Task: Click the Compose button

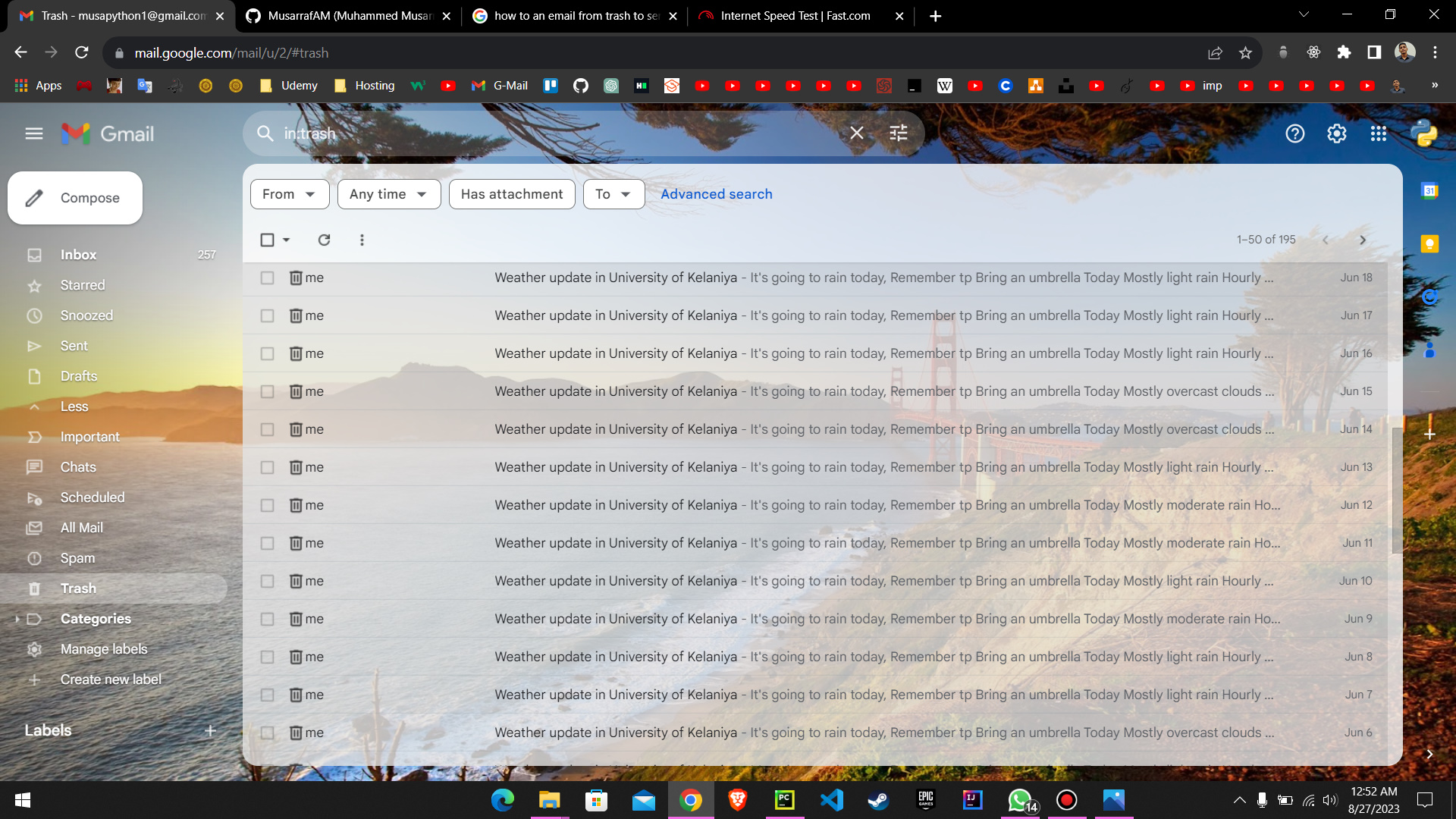Action: click(x=74, y=198)
